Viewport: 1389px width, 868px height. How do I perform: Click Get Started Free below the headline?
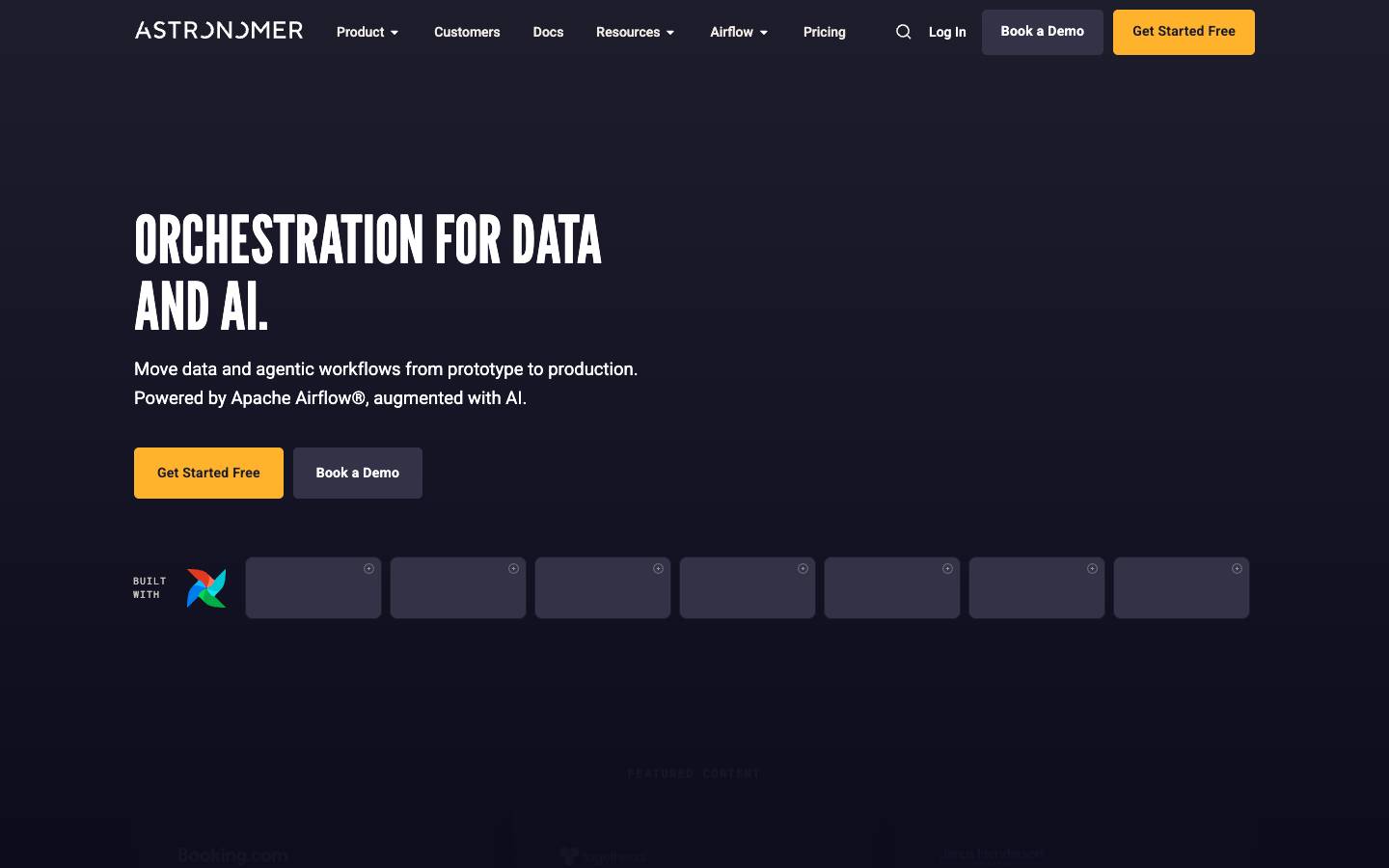coord(208,473)
